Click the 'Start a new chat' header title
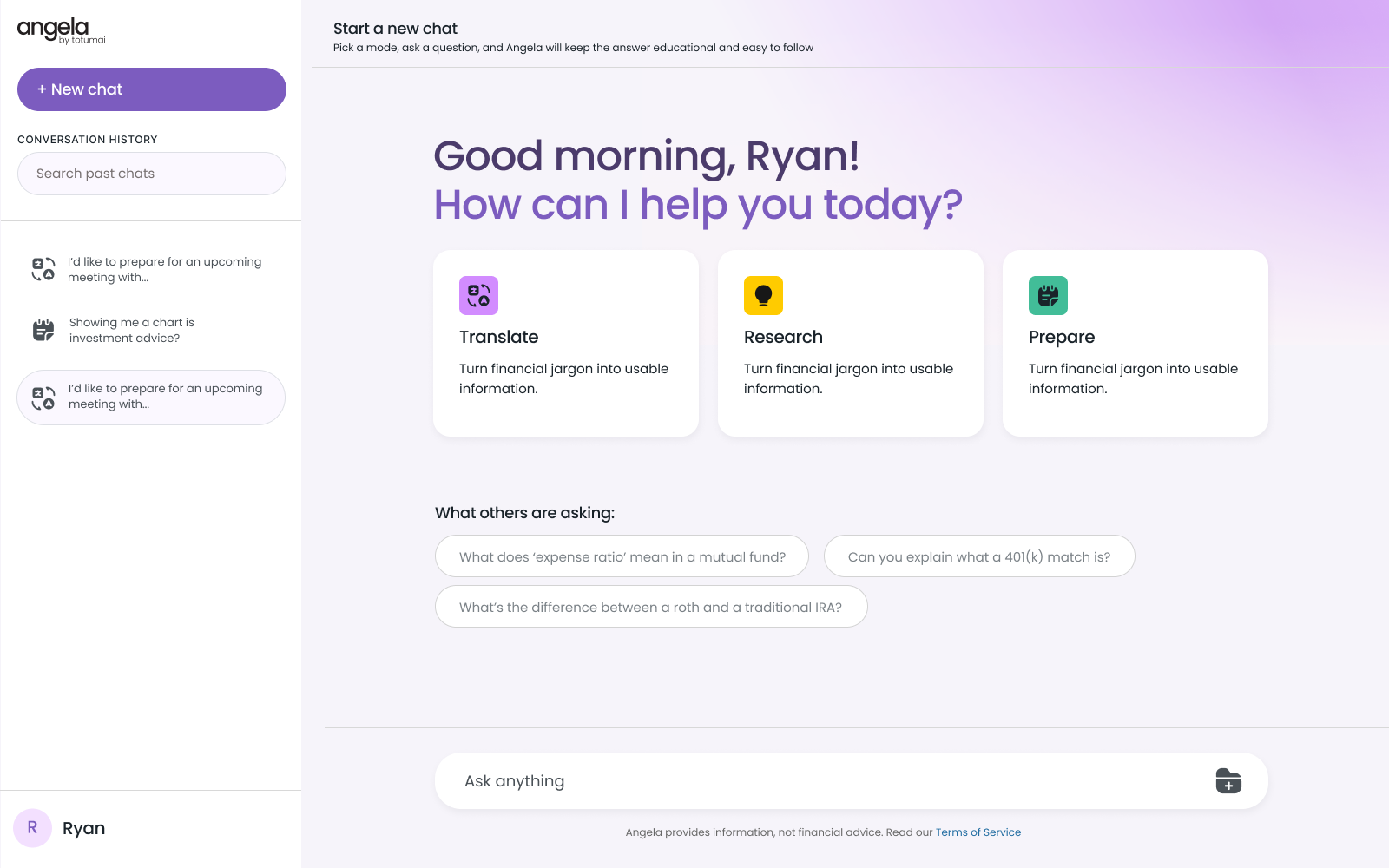Image resolution: width=1389 pixels, height=868 pixels. (x=395, y=29)
